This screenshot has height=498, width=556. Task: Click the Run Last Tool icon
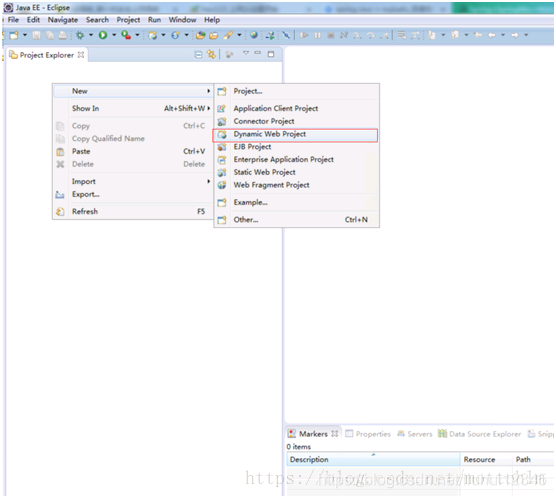click(x=126, y=35)
